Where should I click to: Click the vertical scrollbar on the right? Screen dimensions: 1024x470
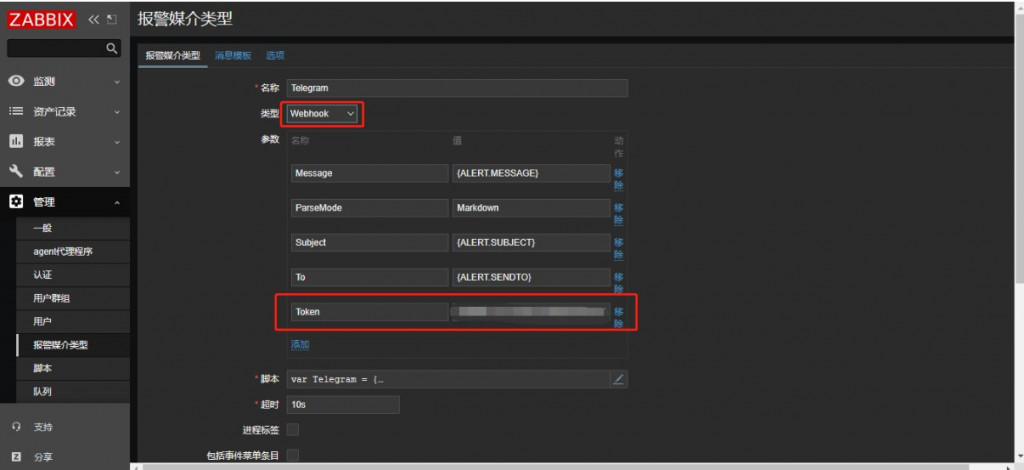pos(1019,150)
